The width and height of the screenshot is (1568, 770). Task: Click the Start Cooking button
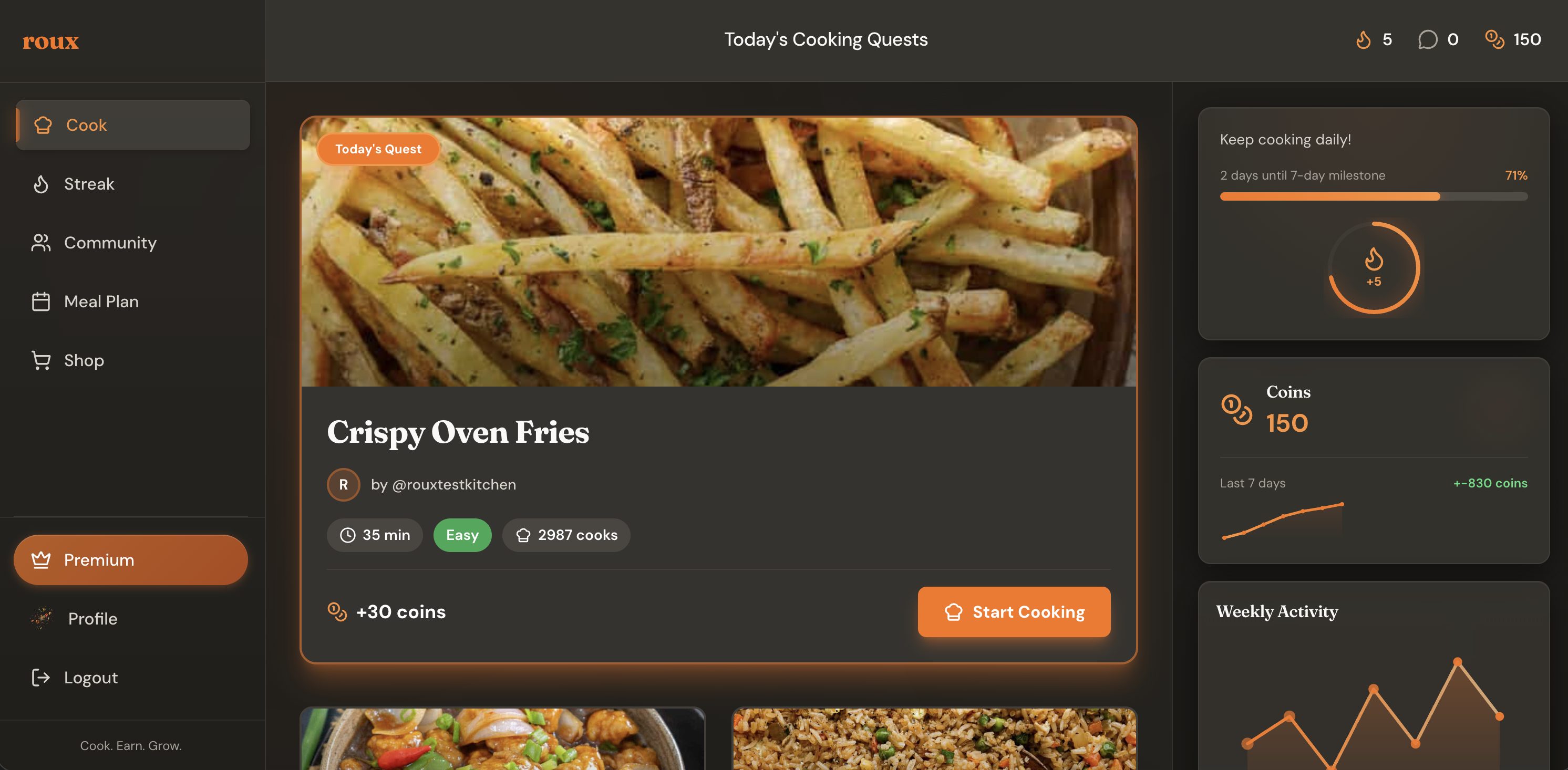pyautogui.click(x=1014, y=612)
